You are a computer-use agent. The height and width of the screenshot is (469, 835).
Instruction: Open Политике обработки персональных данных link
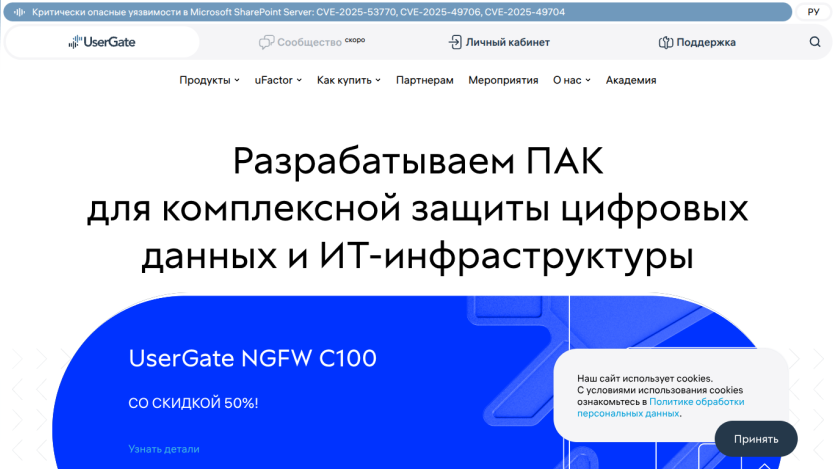point(660,407)
